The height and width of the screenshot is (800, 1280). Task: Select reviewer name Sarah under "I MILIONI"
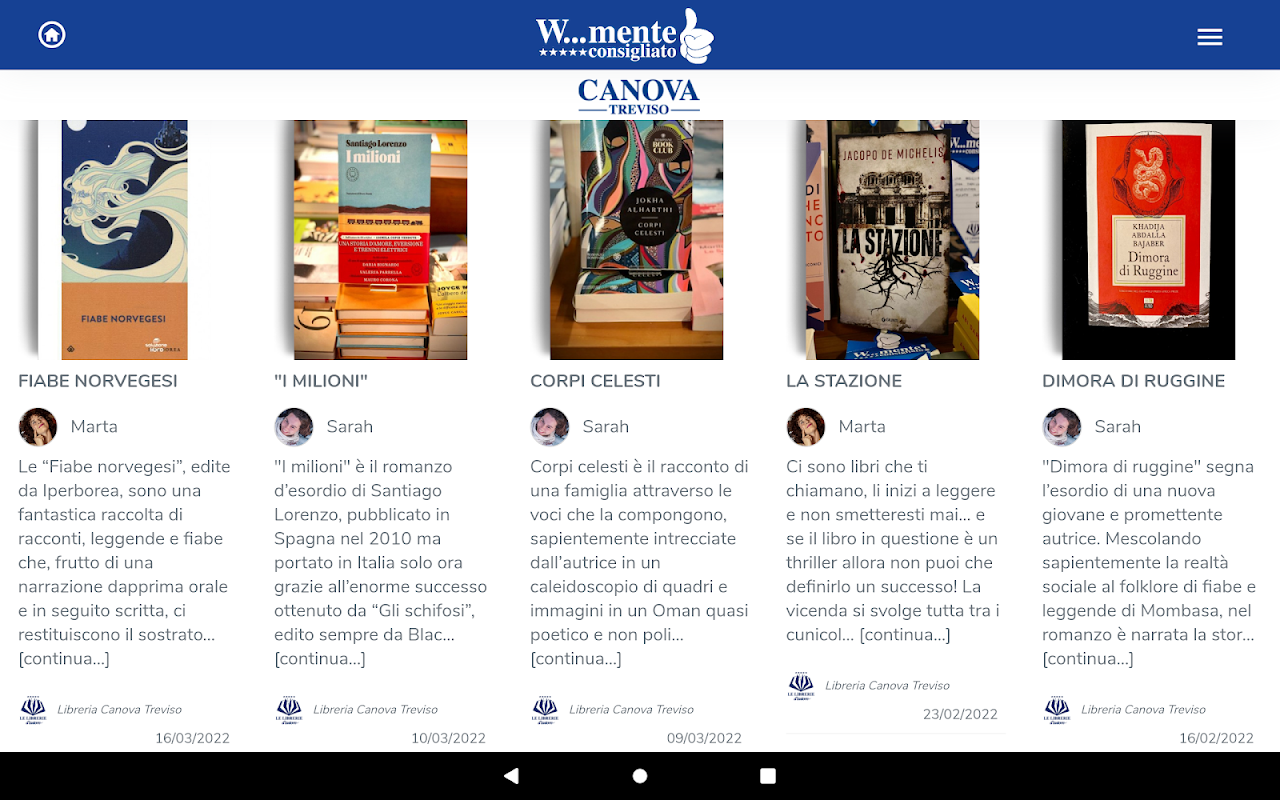point(350,427)
